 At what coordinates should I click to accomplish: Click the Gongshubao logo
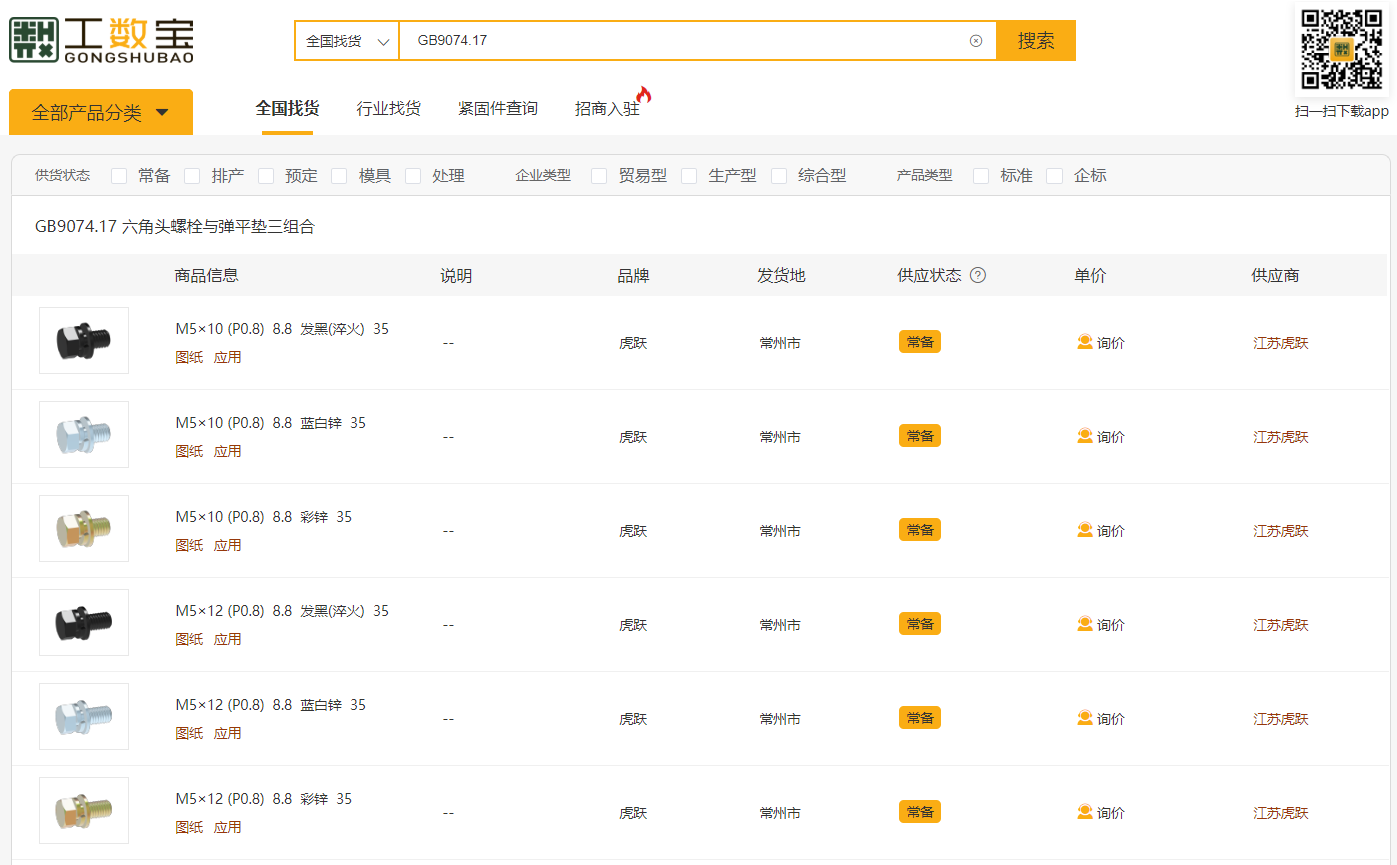coord(101,40)
